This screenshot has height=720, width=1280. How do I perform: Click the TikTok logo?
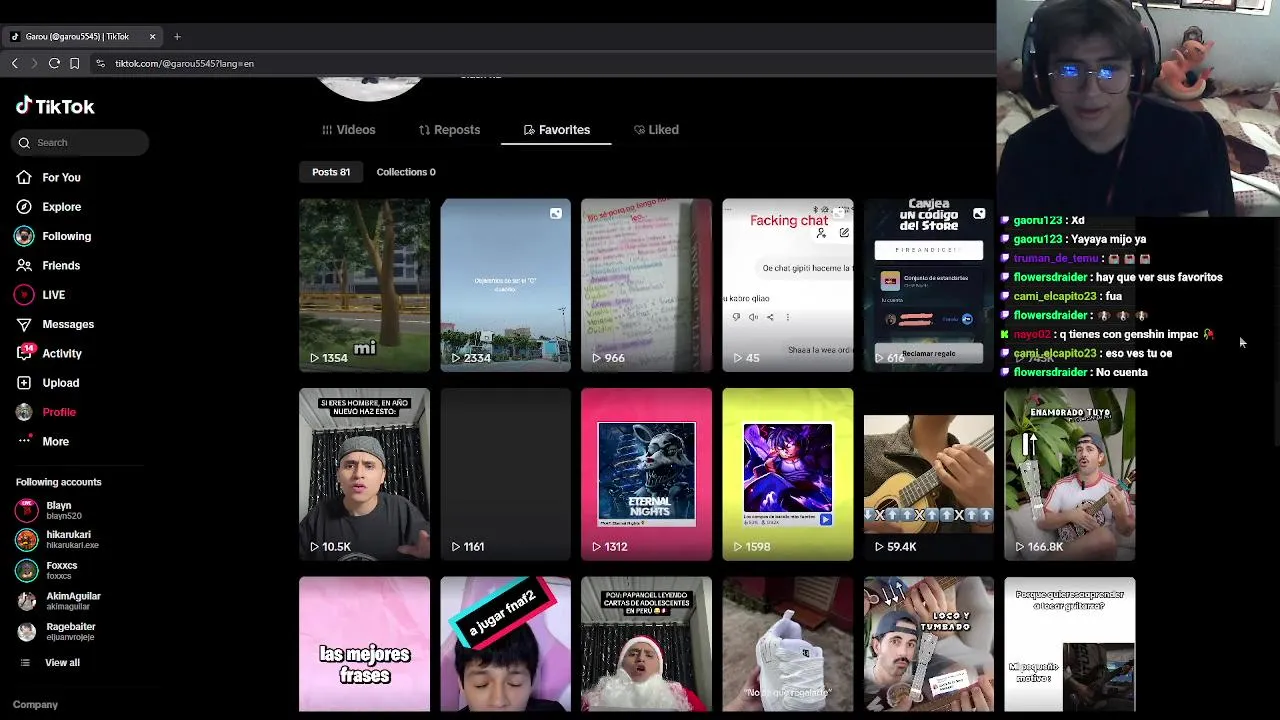55,106
